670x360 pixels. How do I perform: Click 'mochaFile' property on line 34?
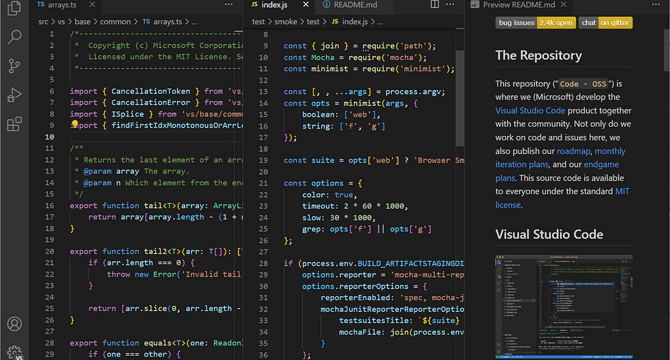coord(359,332)
